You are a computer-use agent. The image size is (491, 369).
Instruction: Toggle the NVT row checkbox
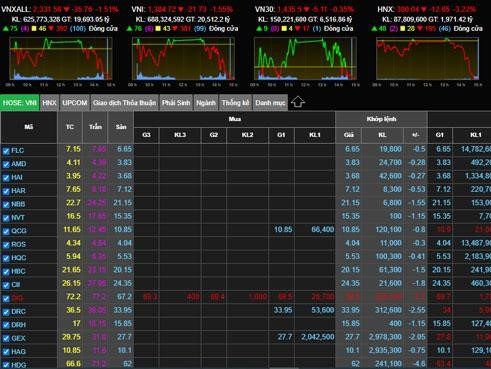tap(6, 218)
